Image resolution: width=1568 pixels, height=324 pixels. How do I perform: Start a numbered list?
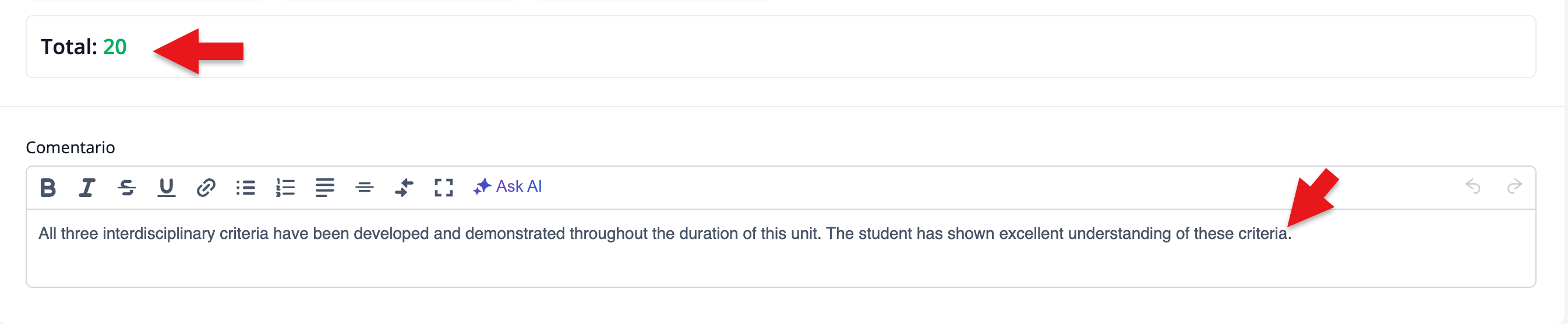tap(285, 188)
